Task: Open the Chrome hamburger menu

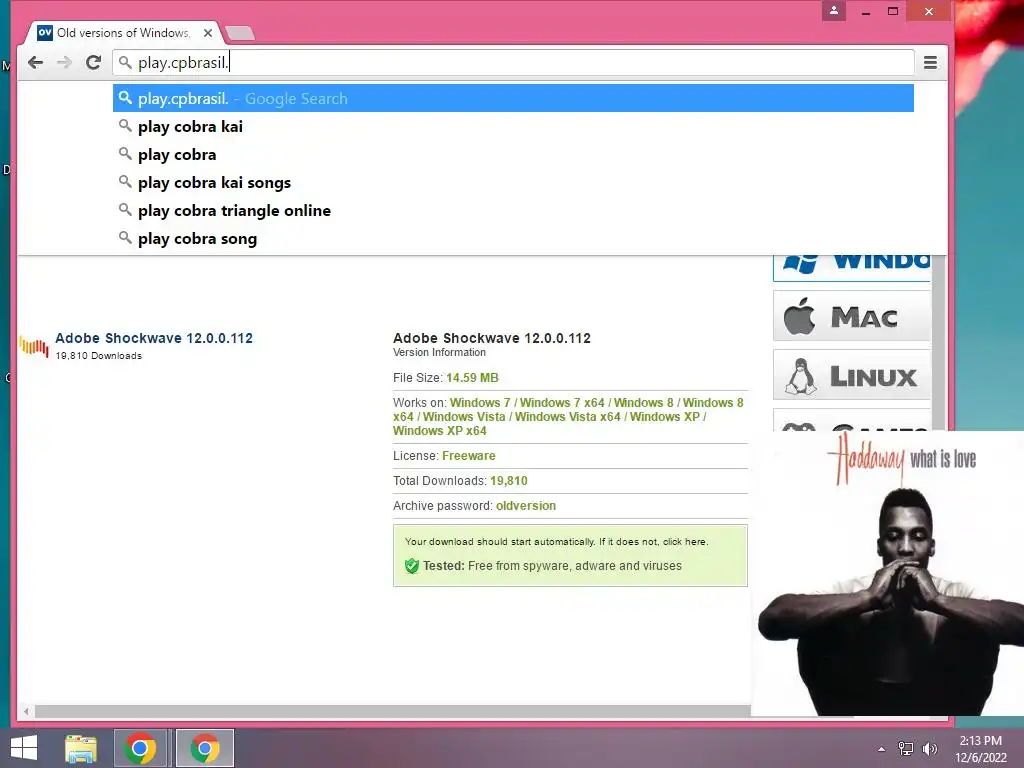Action: coord(931,63)
